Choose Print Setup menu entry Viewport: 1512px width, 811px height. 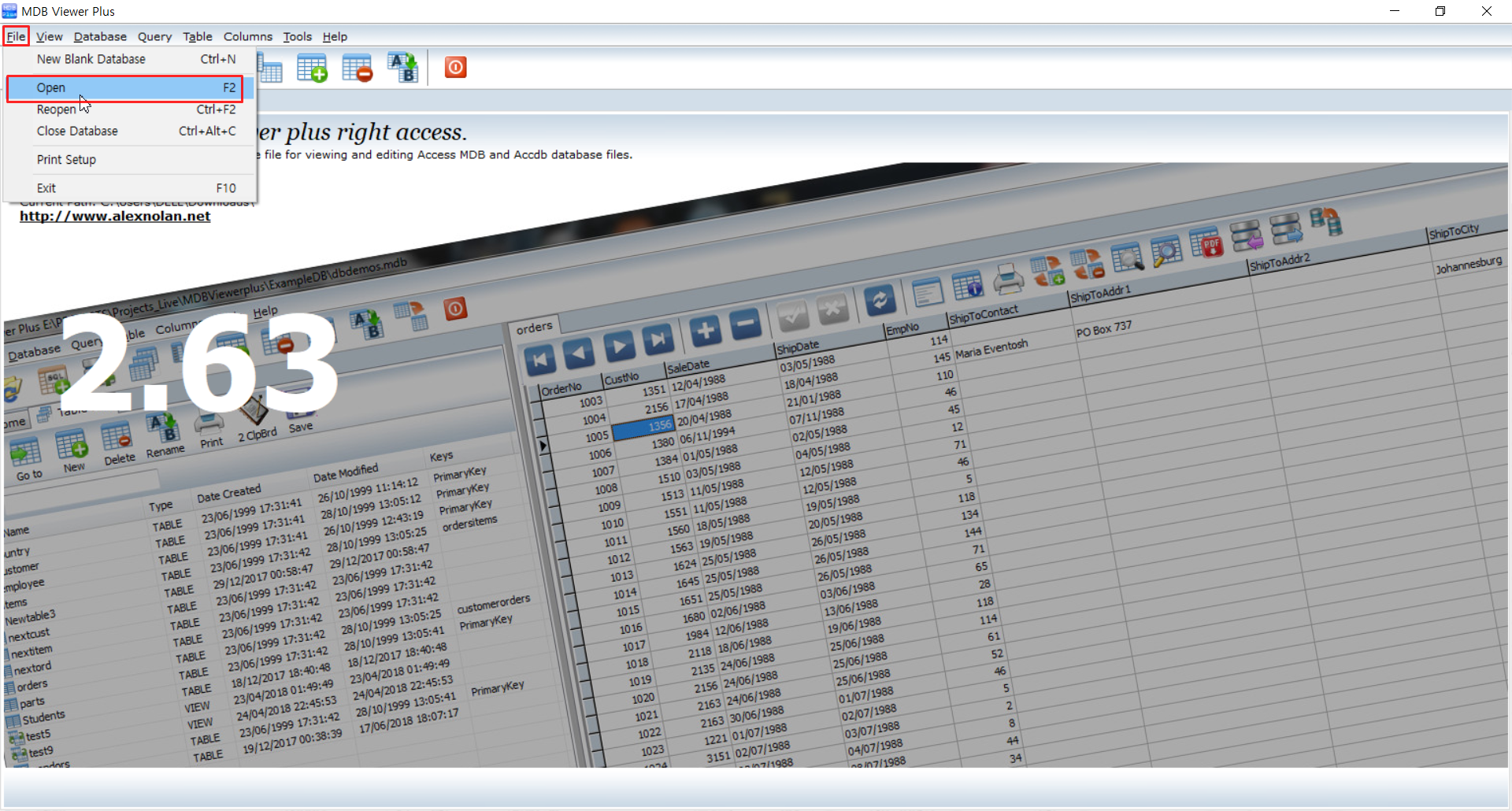pos(130,160)
